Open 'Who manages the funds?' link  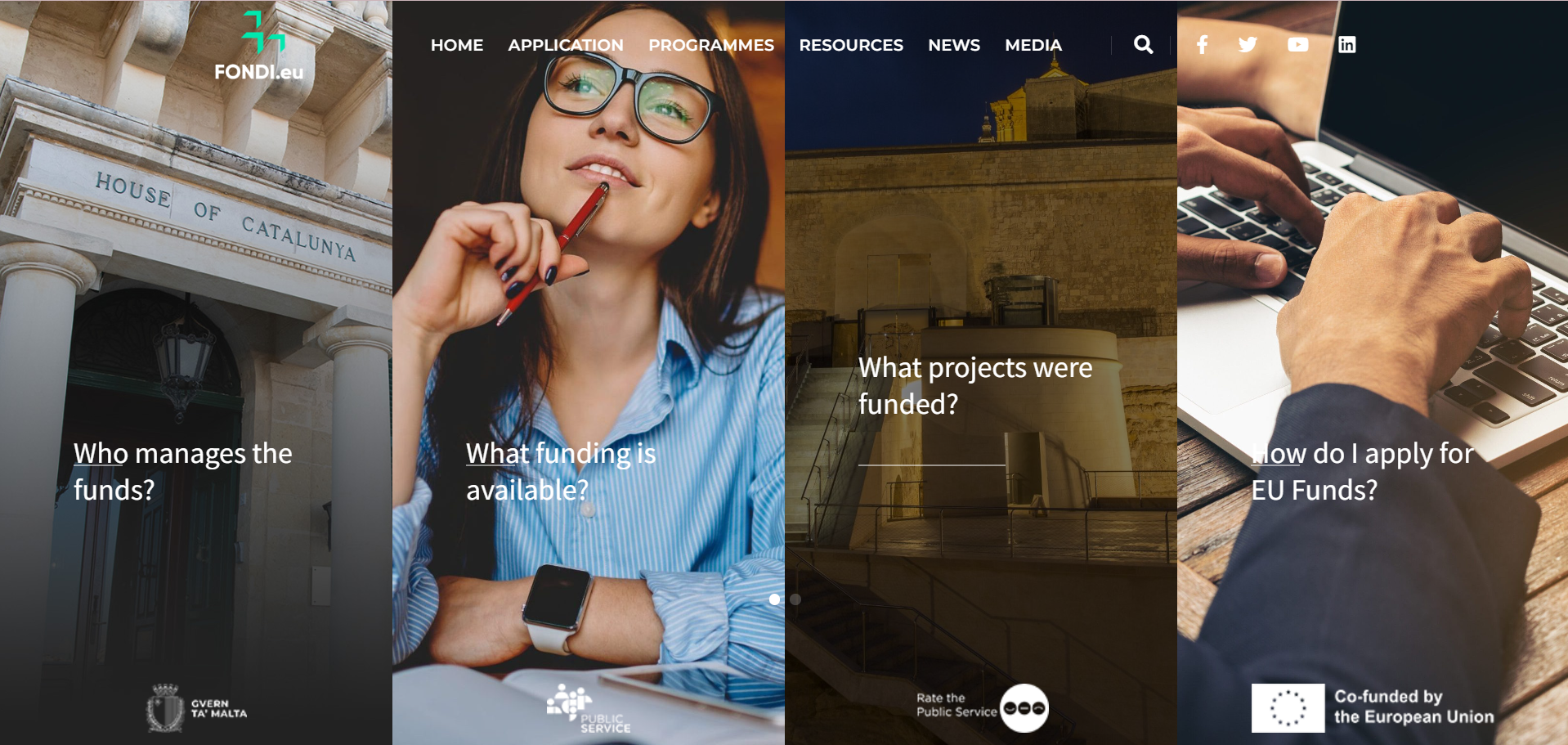[x=183, y=471]
